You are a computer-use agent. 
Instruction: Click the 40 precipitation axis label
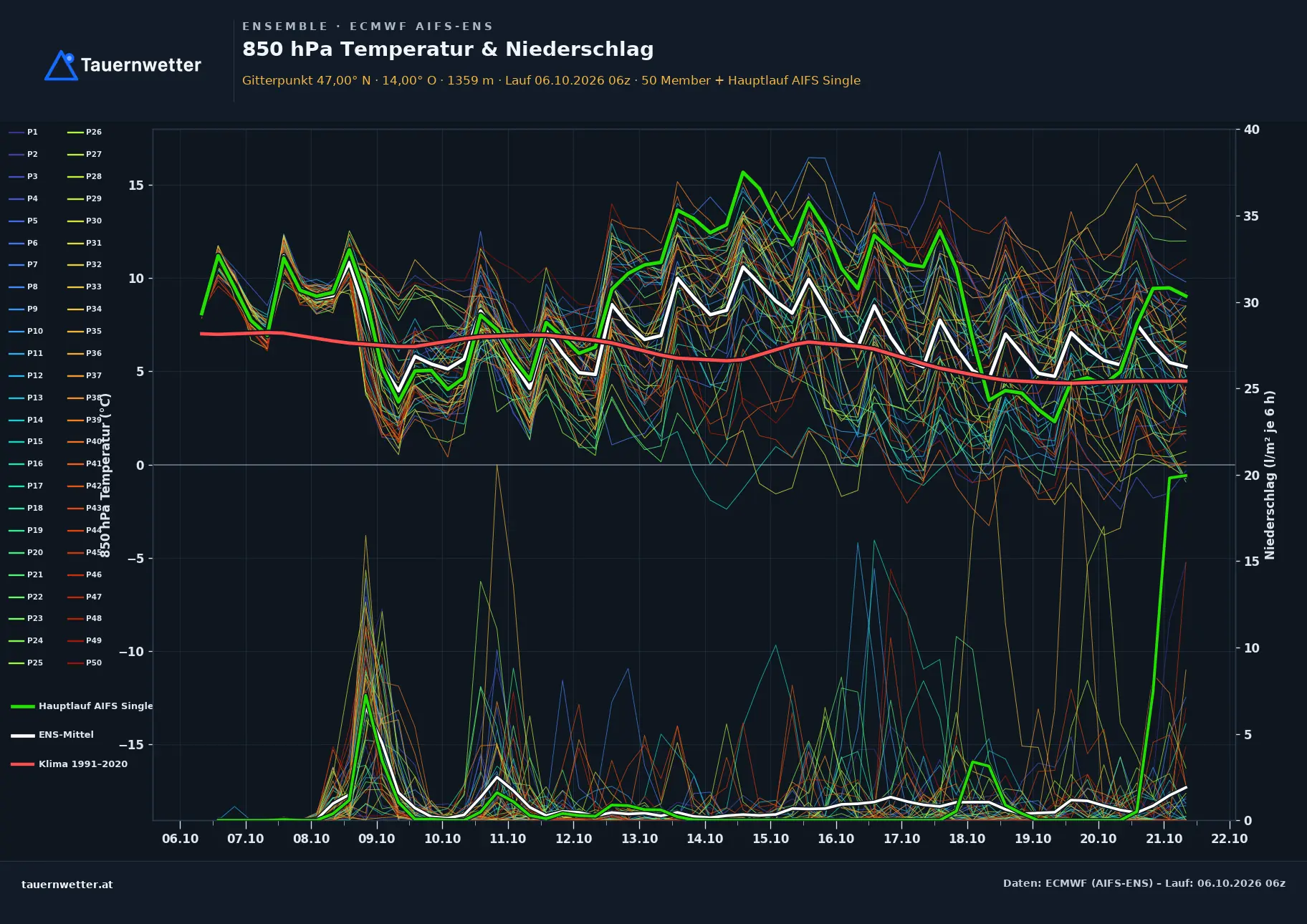coord(1252,130)
